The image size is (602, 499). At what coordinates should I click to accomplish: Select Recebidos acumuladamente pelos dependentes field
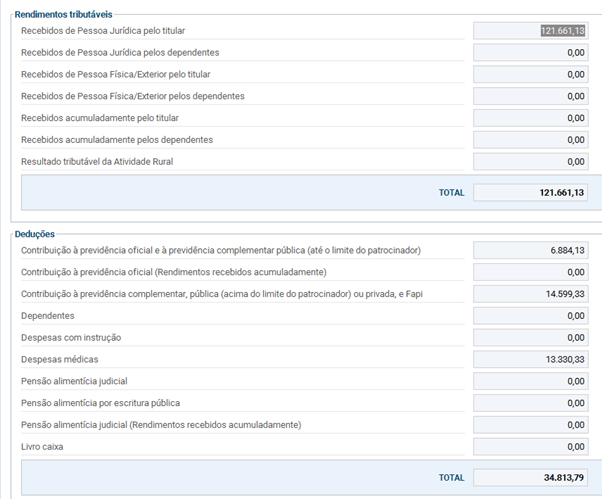pos(530,140)
